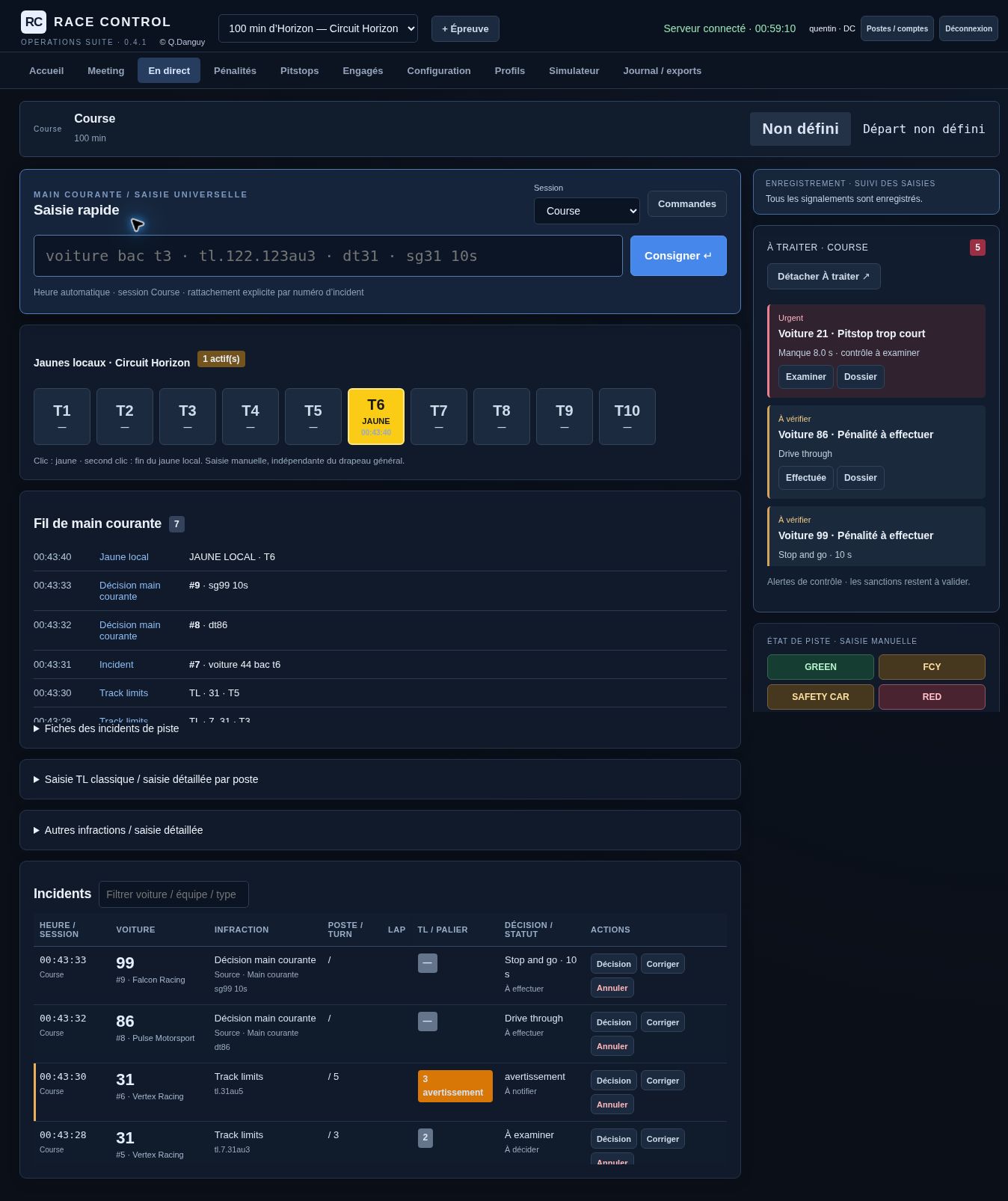Expand Saisie TL classique section

pyautogui.click(x=146, y=779)
